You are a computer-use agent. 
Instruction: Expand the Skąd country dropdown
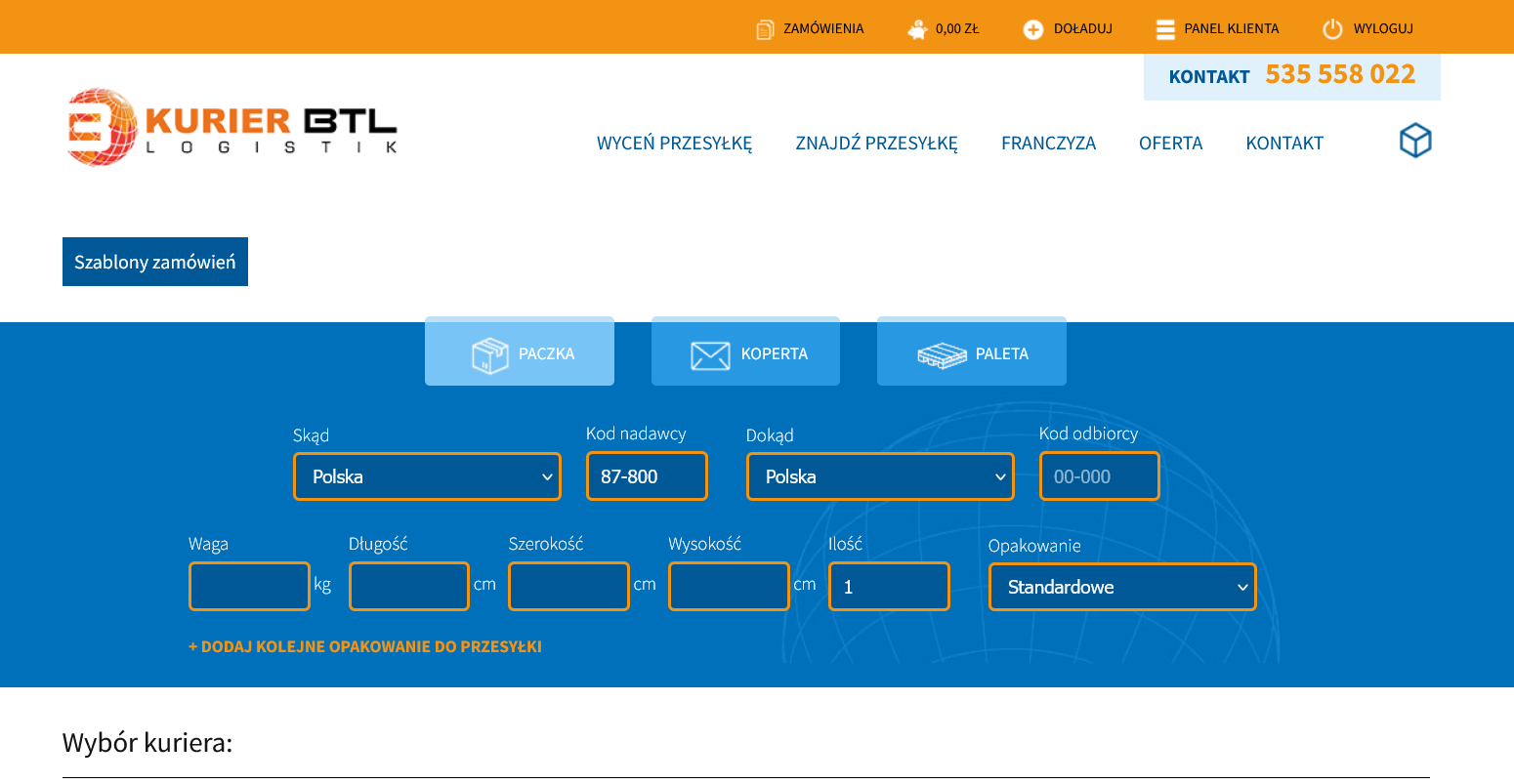tap(427, 476)
